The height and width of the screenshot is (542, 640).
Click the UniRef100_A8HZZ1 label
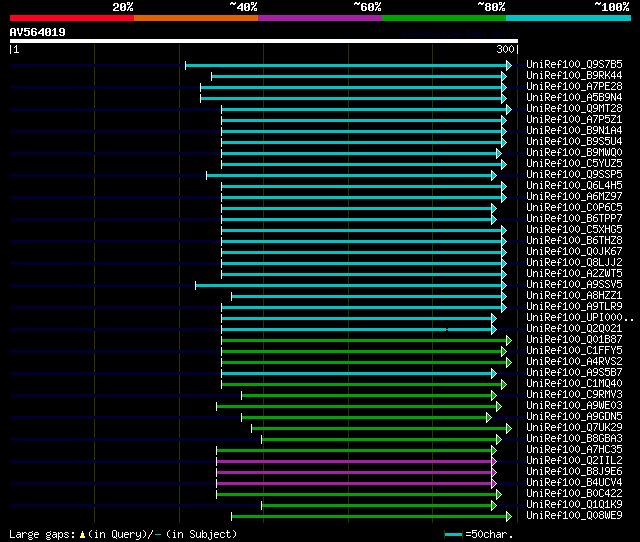pyautogui.click(x=574, y=295)
